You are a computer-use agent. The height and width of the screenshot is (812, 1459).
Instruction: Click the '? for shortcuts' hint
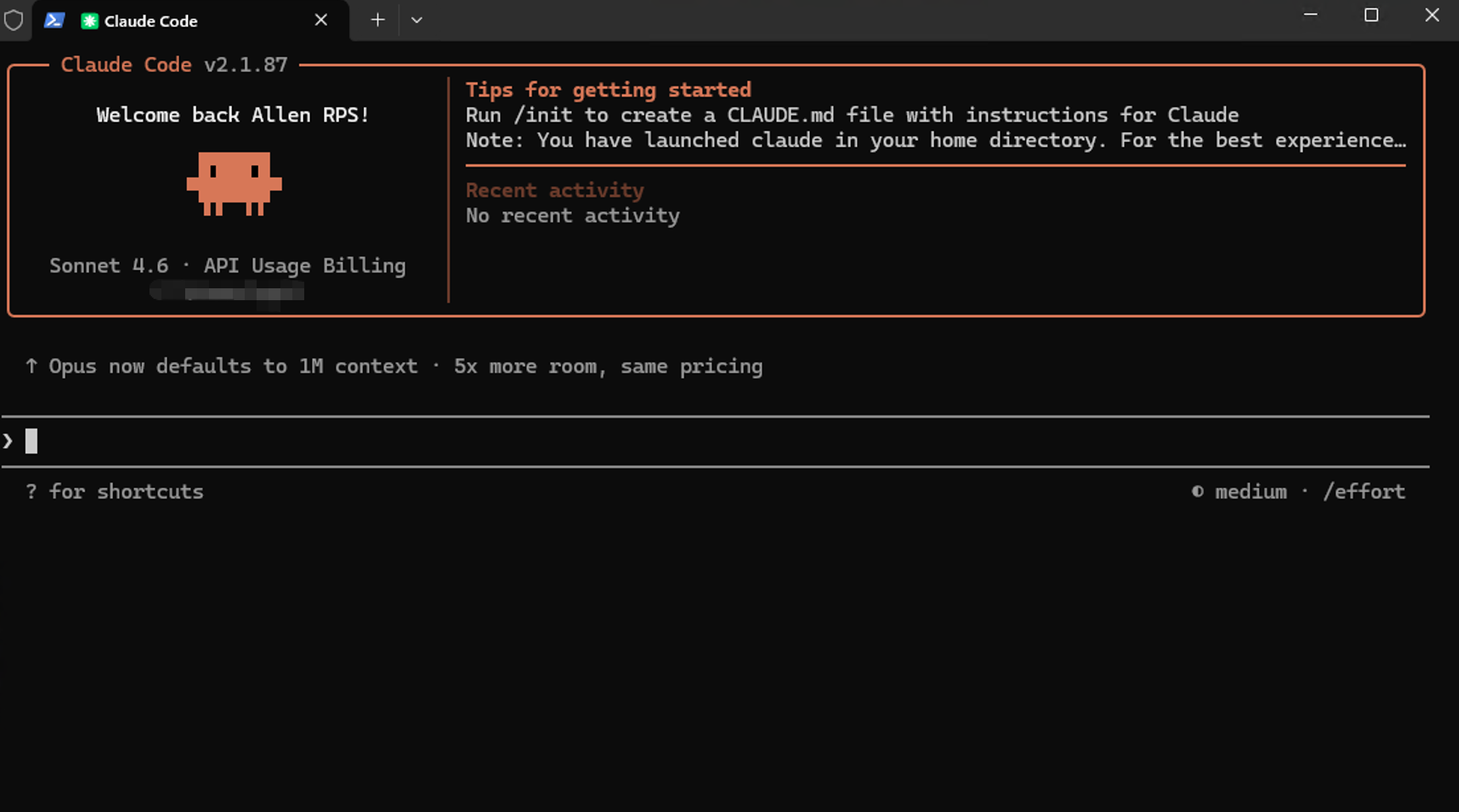[114, 491]
